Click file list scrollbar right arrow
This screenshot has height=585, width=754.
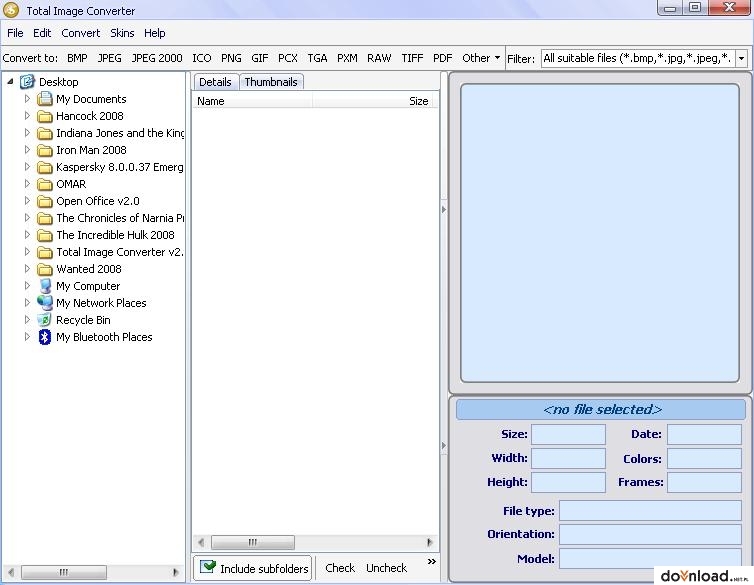(x=430, y=542)
